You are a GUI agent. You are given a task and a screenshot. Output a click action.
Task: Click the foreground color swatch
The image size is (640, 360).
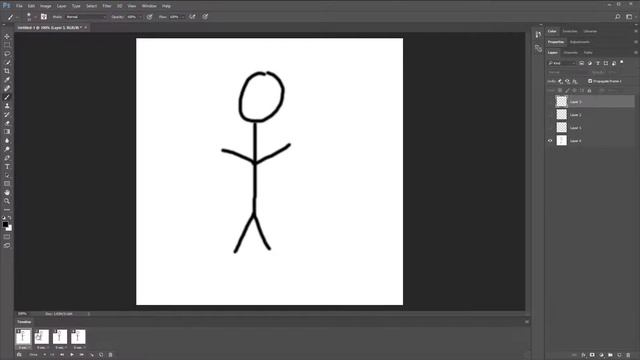[5, 224]
